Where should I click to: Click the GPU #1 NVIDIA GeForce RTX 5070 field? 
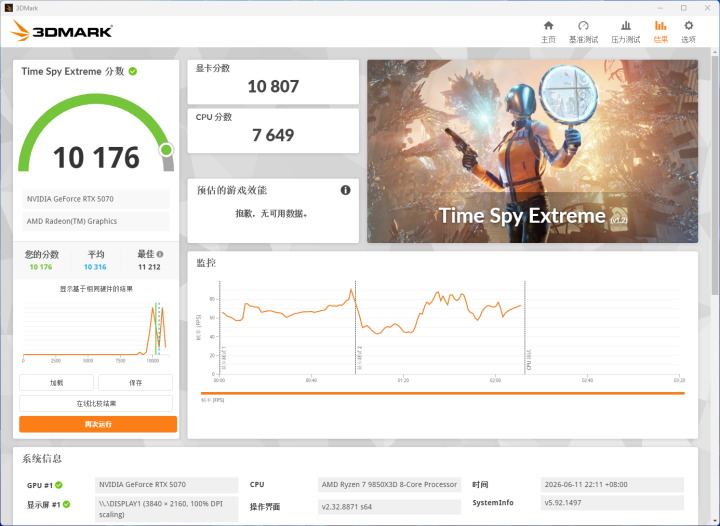coord(167,485)
